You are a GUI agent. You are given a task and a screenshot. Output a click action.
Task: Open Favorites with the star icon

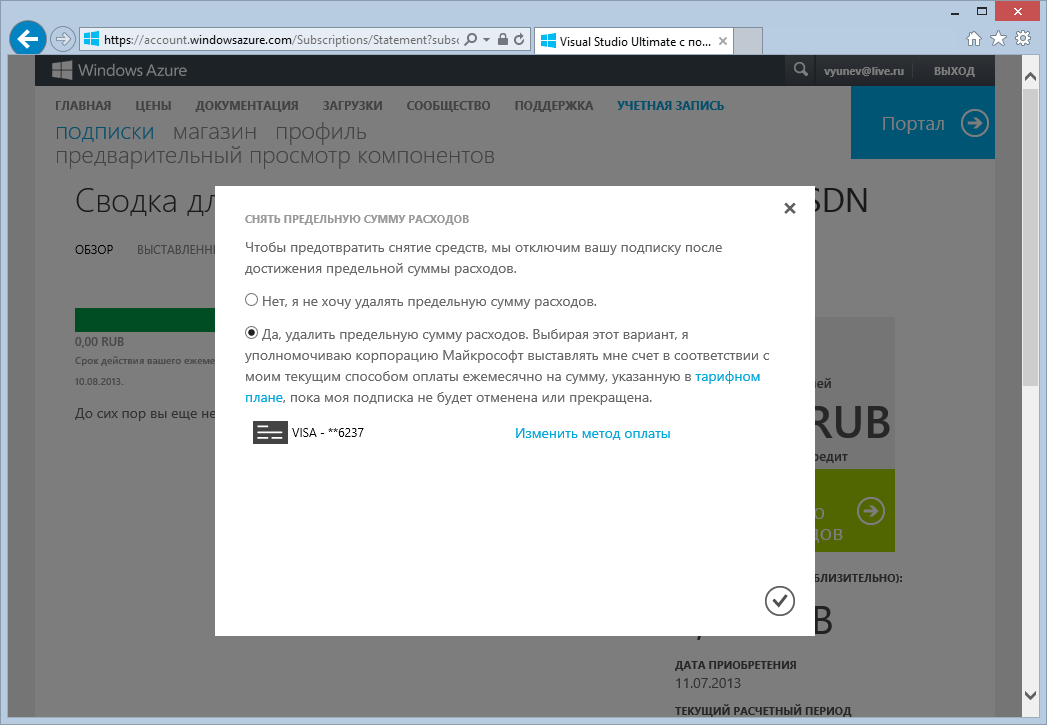[x=998, y=39]
